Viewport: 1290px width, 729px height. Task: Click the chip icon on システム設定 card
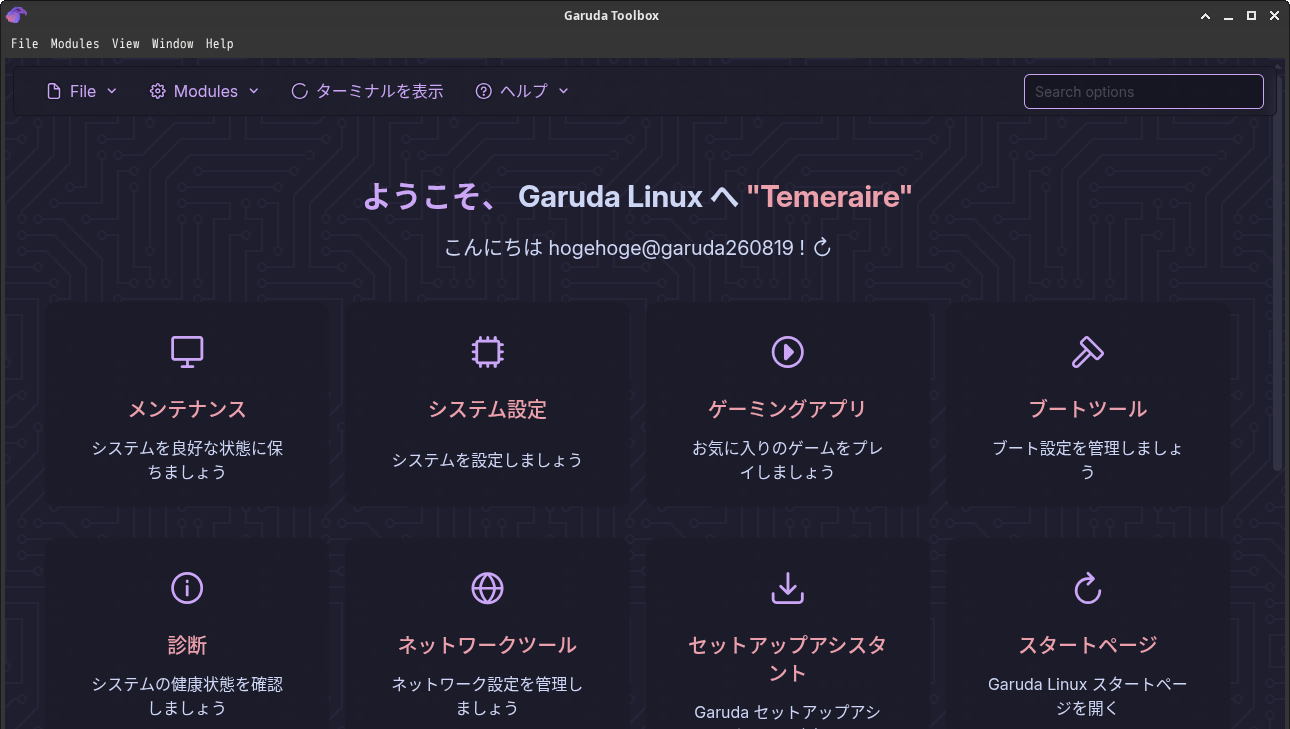[487, 351]
